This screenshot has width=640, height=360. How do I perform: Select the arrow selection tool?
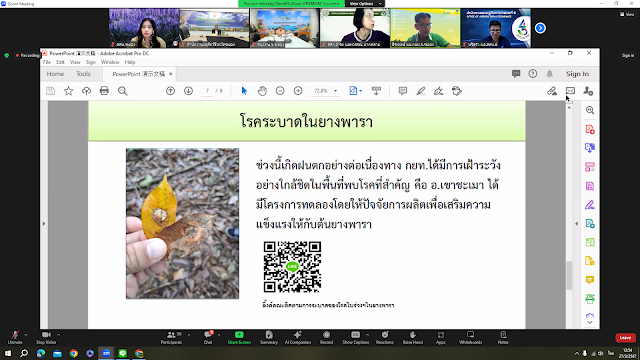click(244, 91)
